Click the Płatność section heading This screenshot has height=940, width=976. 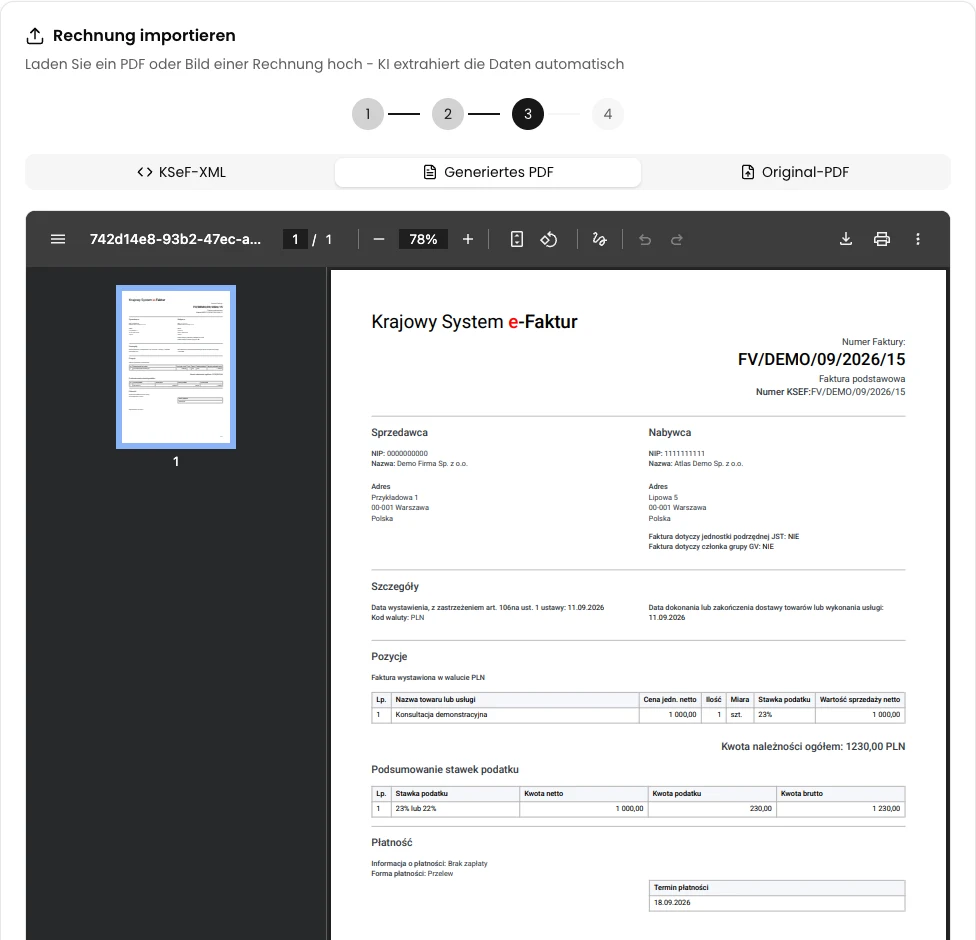[x=392, y=842]
